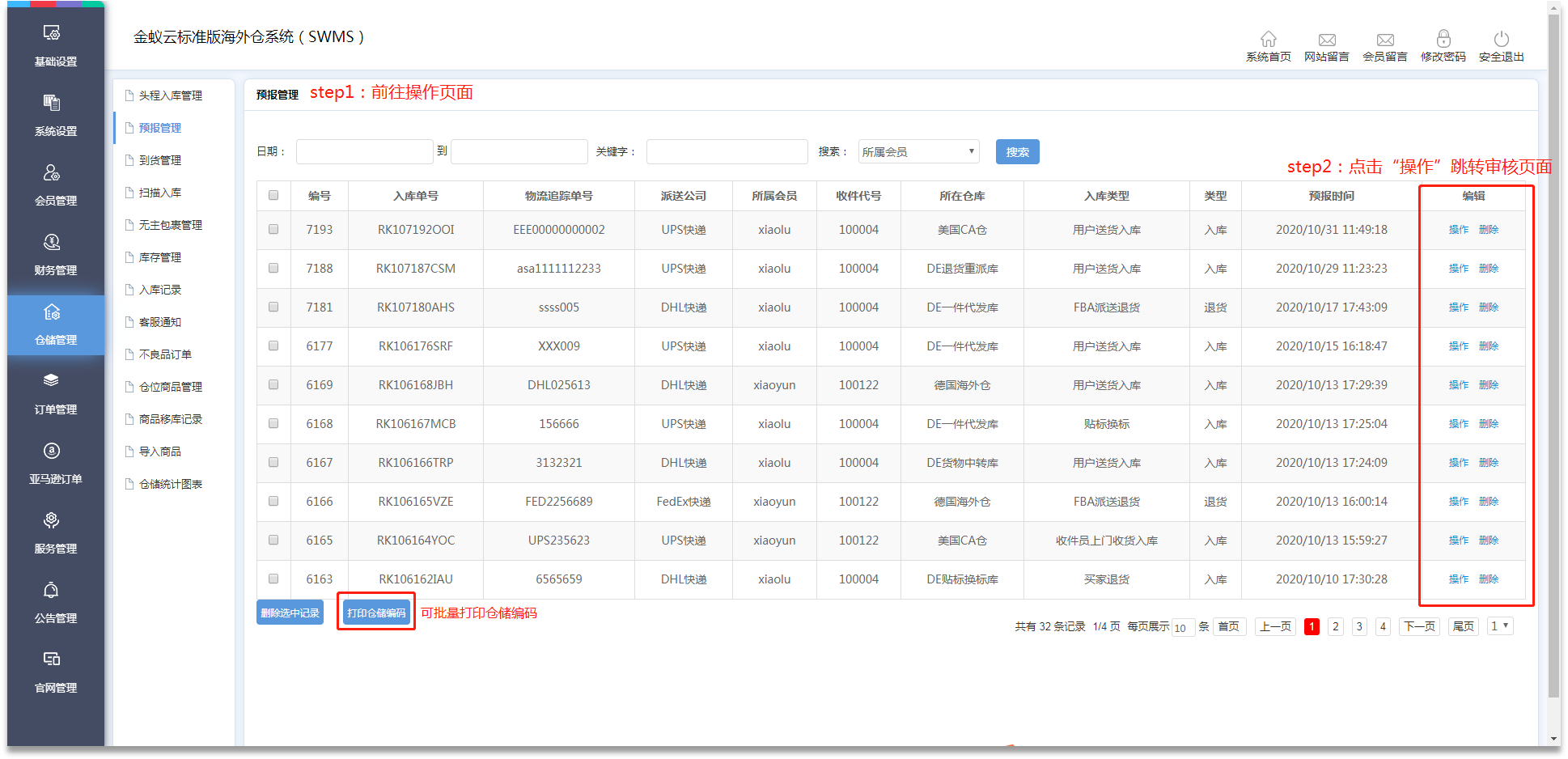Tick checkbox for record 6166
The width and height of the screenshot is (1568, 759).
(x=273, y=502)
